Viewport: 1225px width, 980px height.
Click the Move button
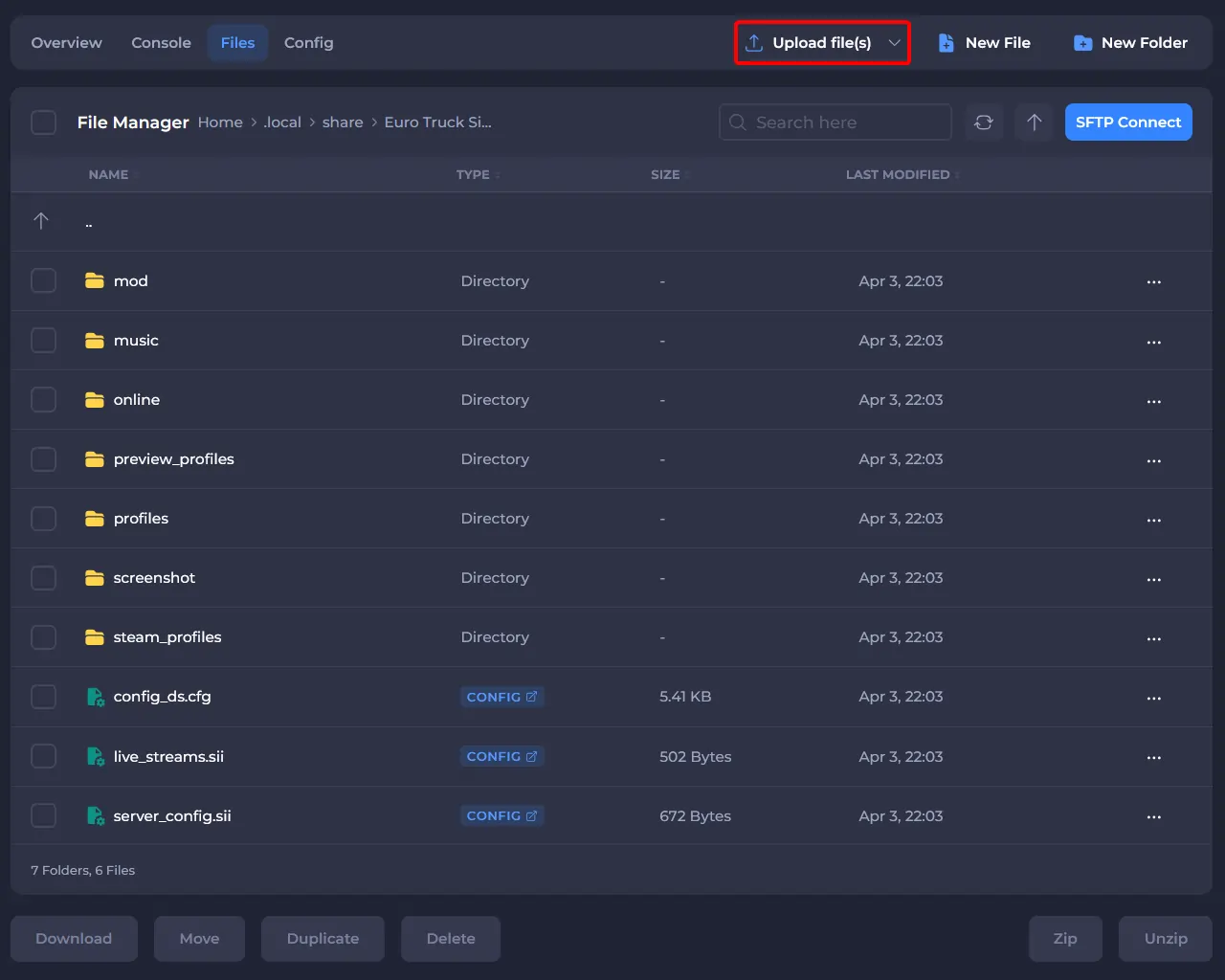pos(199,939)
